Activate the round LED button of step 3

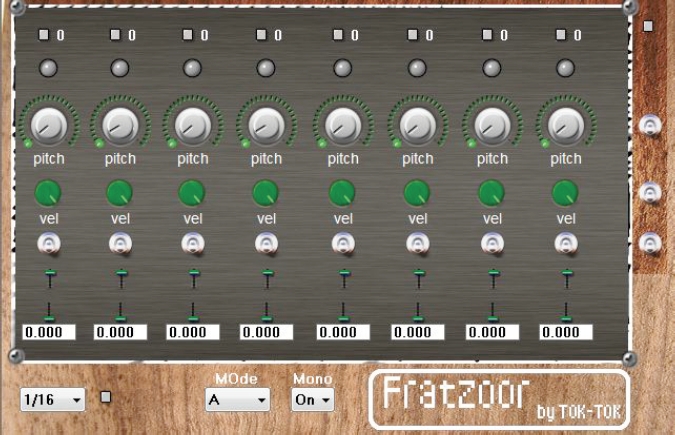pyautogui.click(x=192, y=68)
